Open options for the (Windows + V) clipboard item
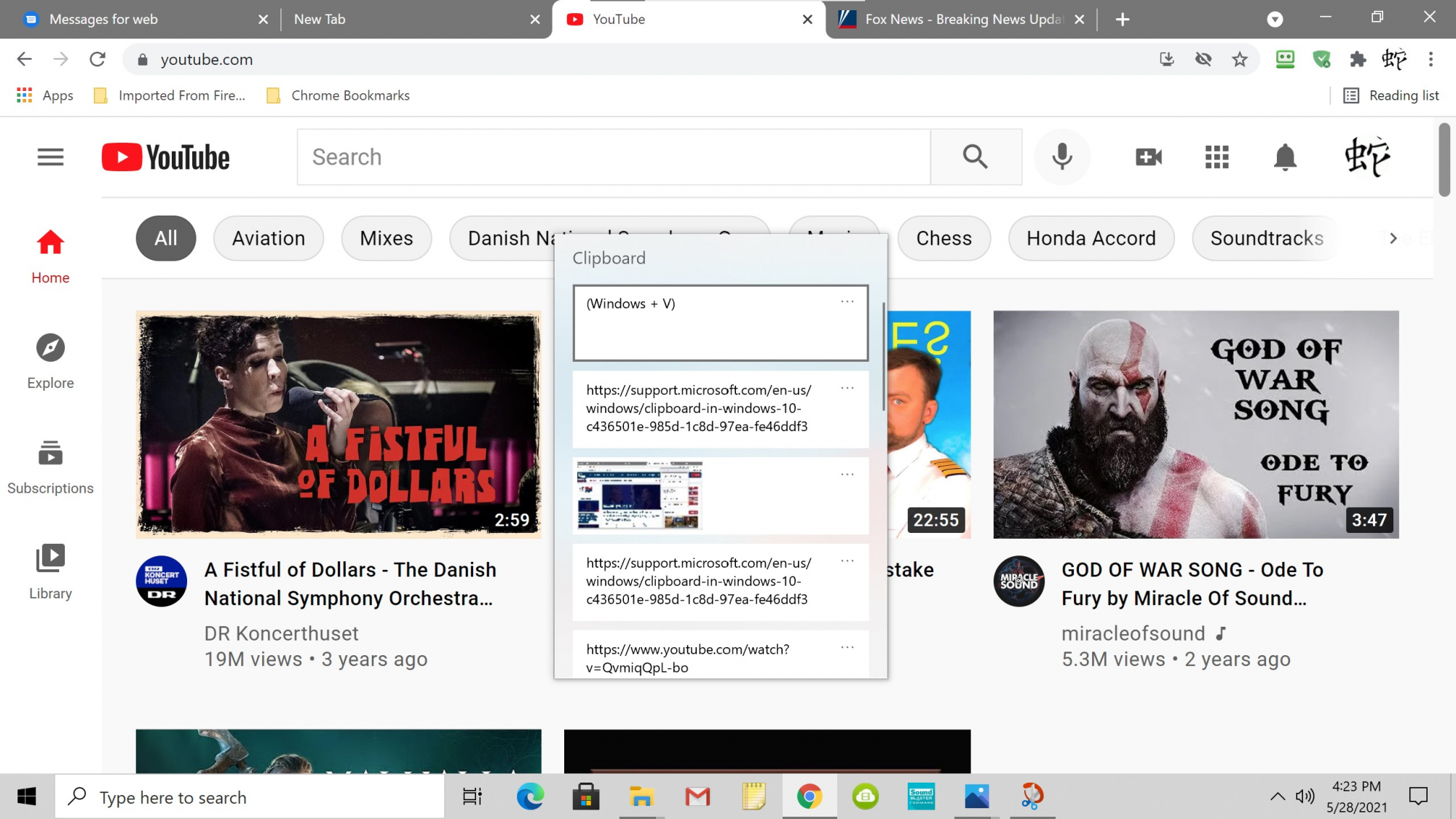Image resolution: width=1456 pixels, height=819 pixels. (x=847, y=301)
